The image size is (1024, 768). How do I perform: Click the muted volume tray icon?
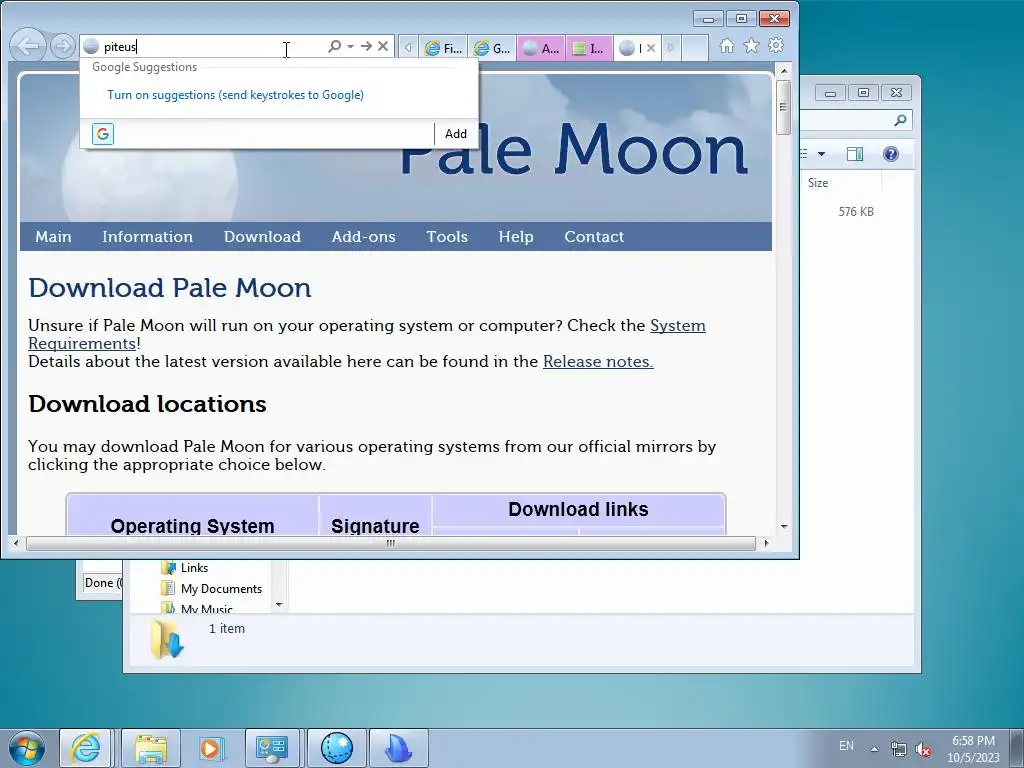point(923,749)
